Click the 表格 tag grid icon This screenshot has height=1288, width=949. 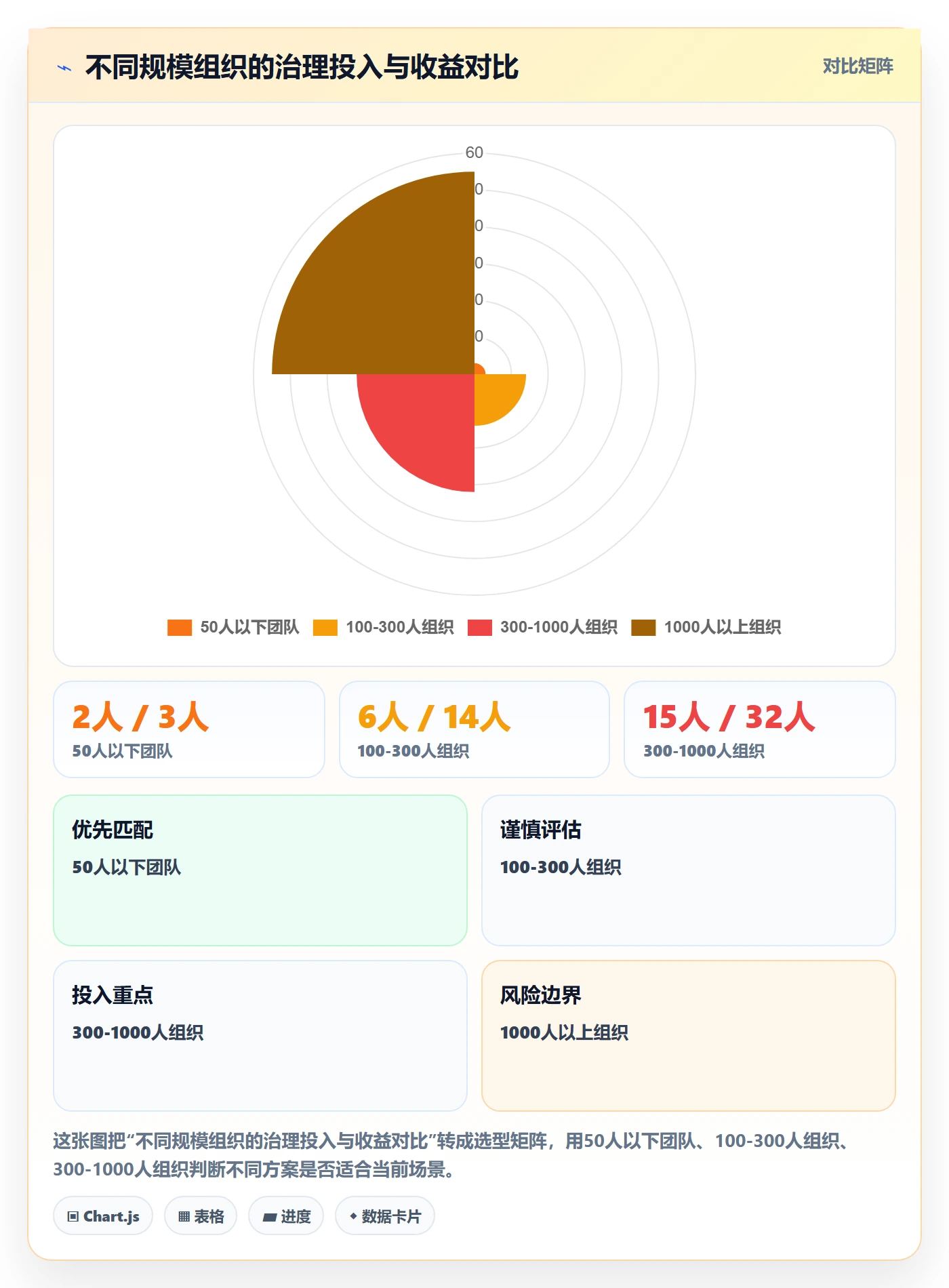tap(184, 1217)
